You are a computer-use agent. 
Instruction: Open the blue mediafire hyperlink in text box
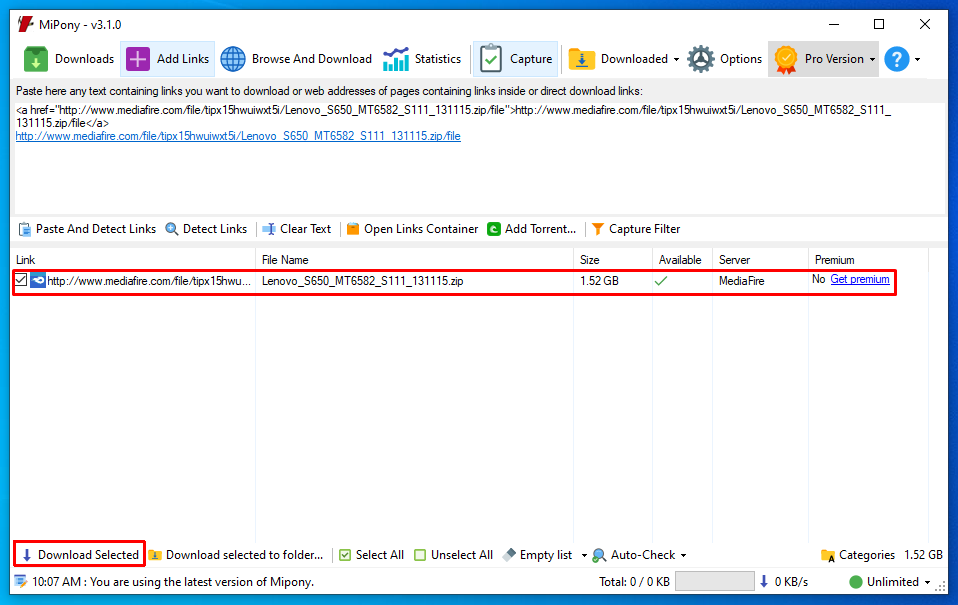(238, 136)
